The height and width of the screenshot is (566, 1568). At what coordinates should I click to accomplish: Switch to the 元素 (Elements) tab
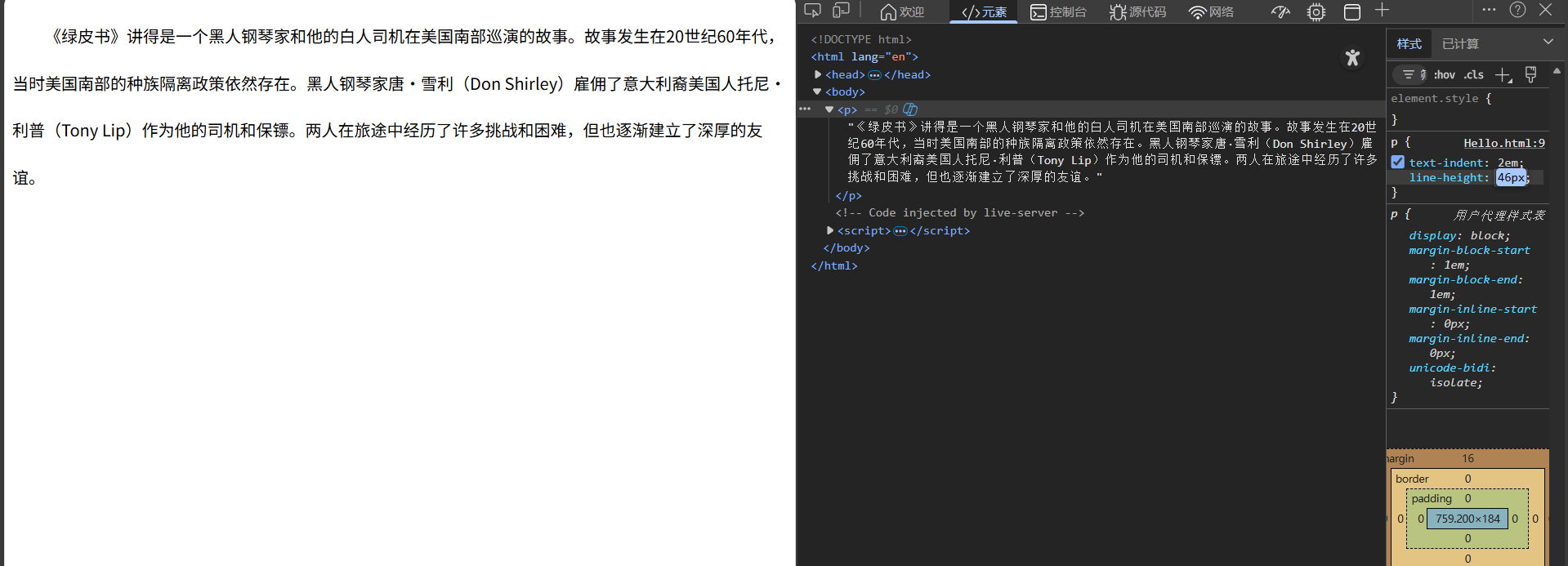pyautogui.click(x=984, y=11)
